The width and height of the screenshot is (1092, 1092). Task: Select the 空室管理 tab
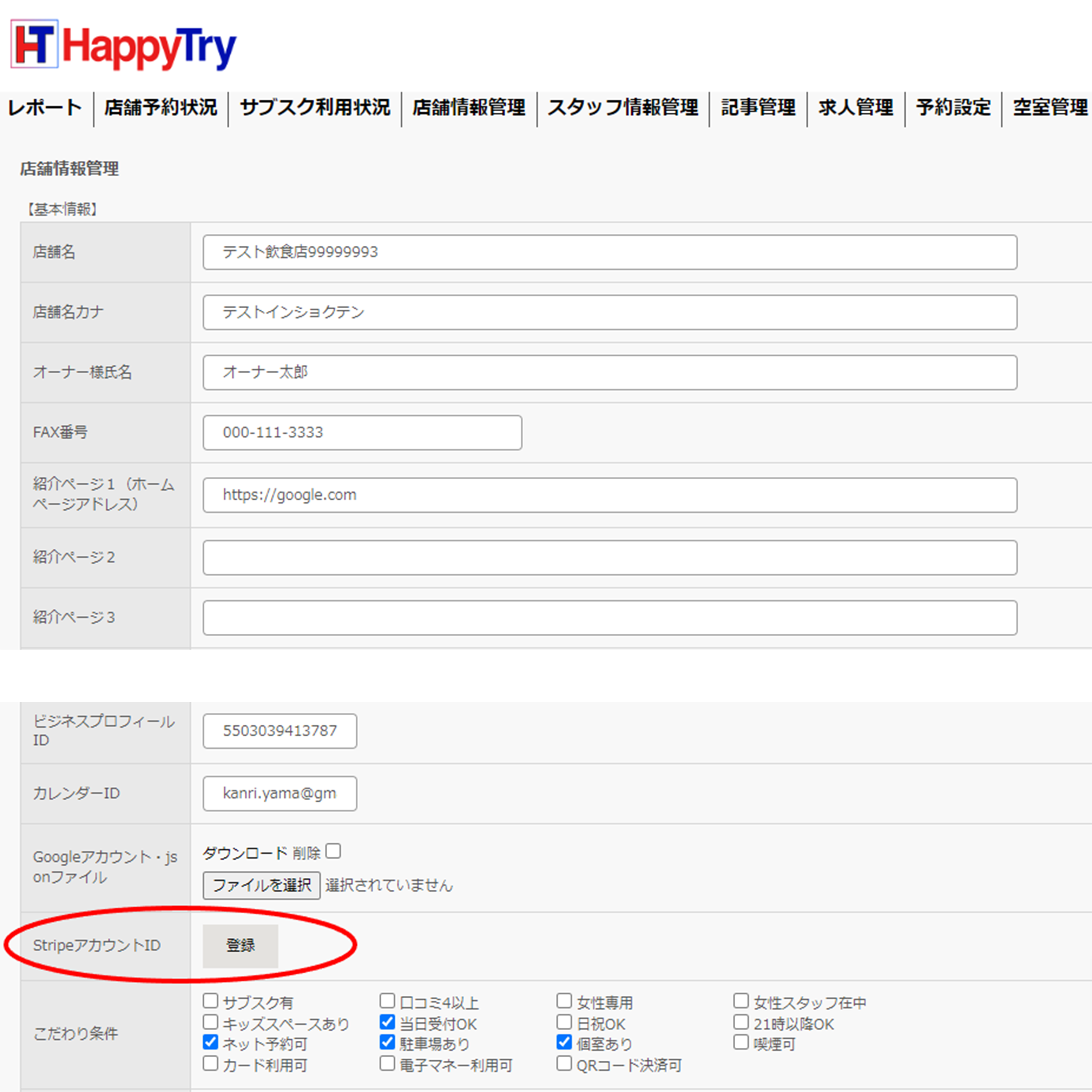(x=1050, y=108)
